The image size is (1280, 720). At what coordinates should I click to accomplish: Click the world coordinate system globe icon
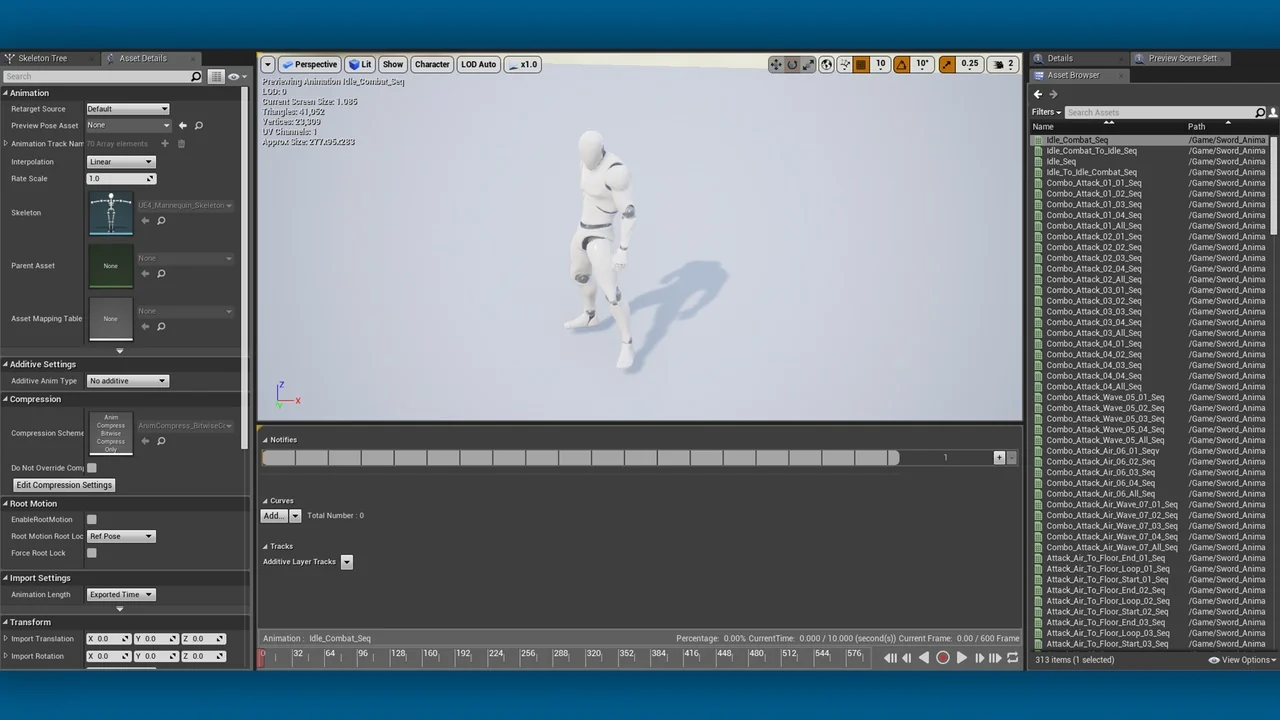[826, 64]
